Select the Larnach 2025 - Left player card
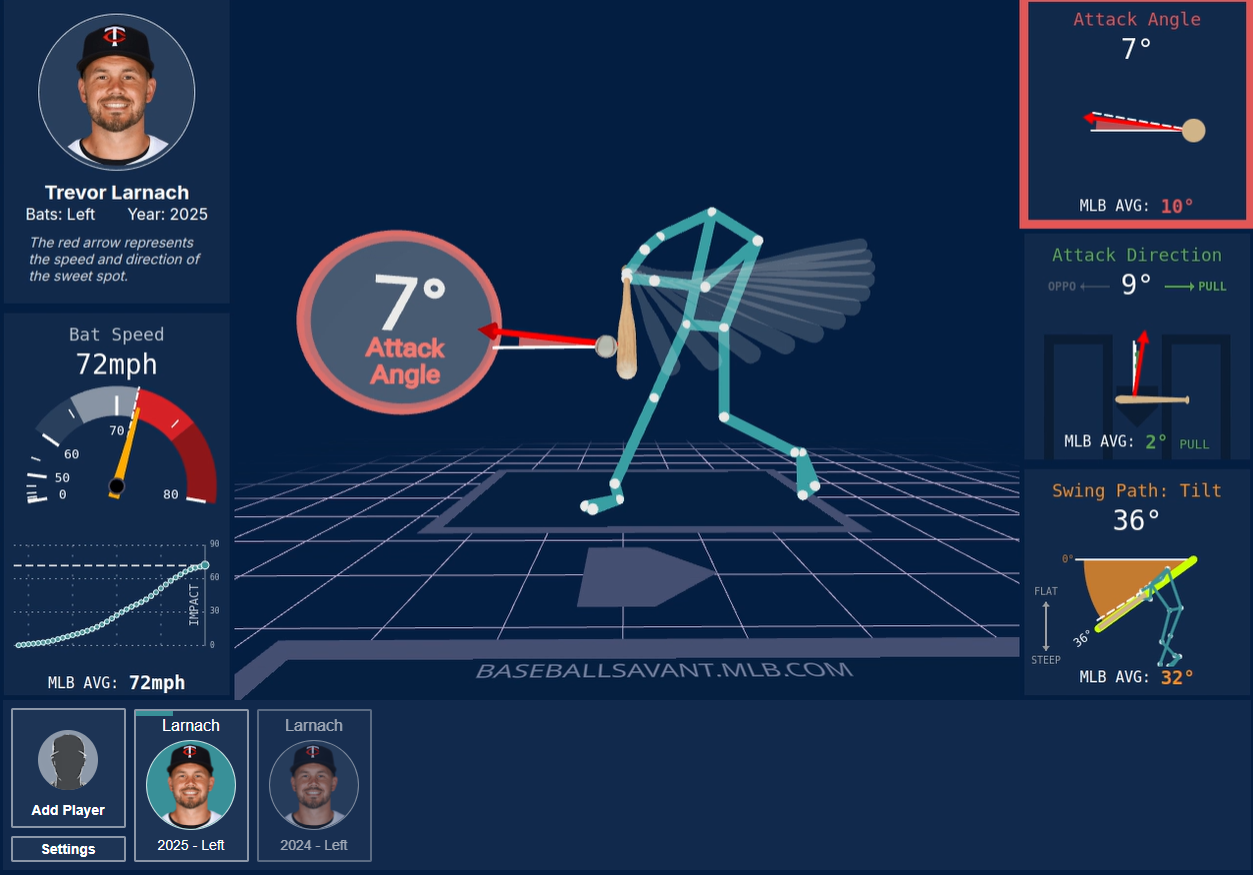1253x875 pixels. (191, 785)
